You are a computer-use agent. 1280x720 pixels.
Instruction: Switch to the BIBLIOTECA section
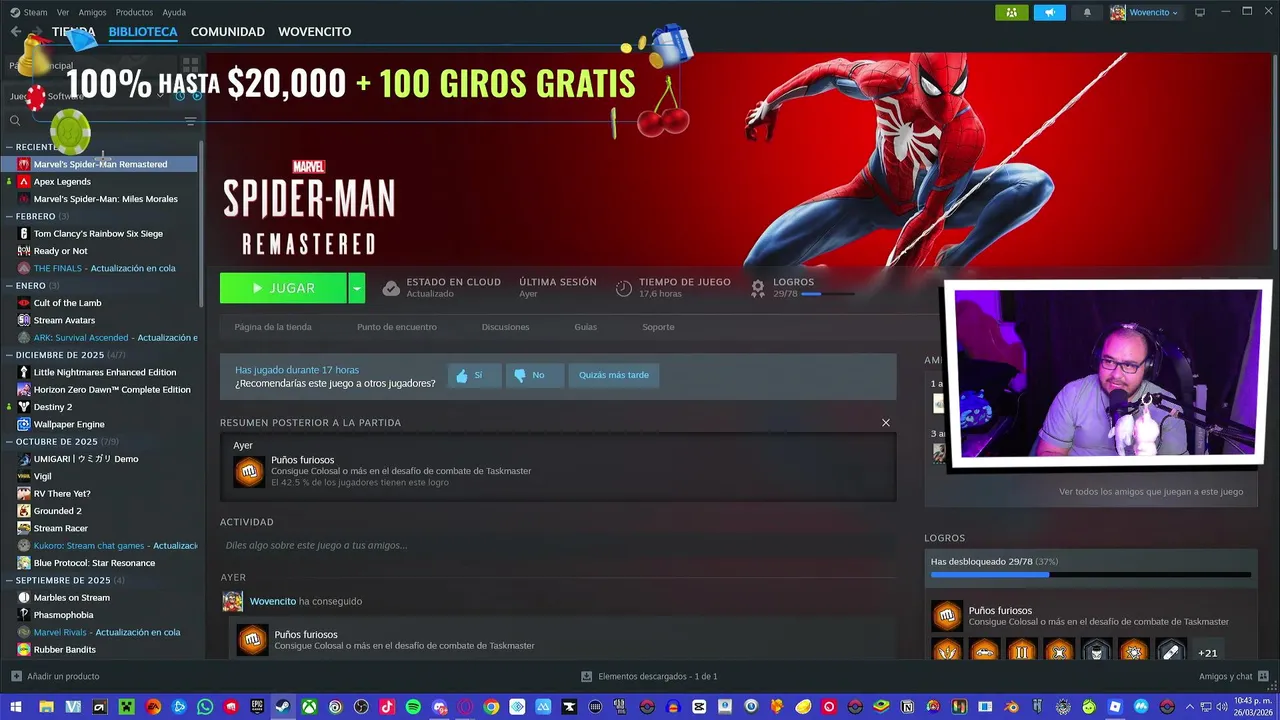[x=143, y=32]
